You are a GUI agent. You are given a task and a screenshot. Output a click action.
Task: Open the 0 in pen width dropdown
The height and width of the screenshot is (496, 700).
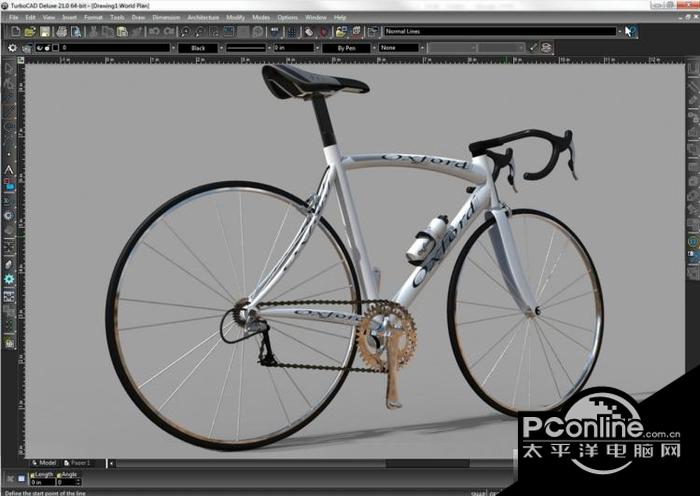(x=318, y=48)
